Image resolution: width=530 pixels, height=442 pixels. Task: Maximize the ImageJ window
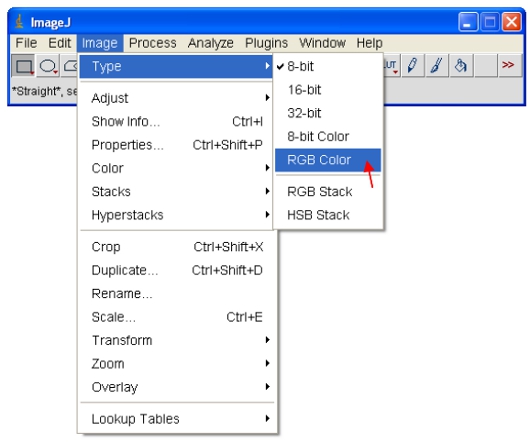pyautogui.click(x=490, y=22)
